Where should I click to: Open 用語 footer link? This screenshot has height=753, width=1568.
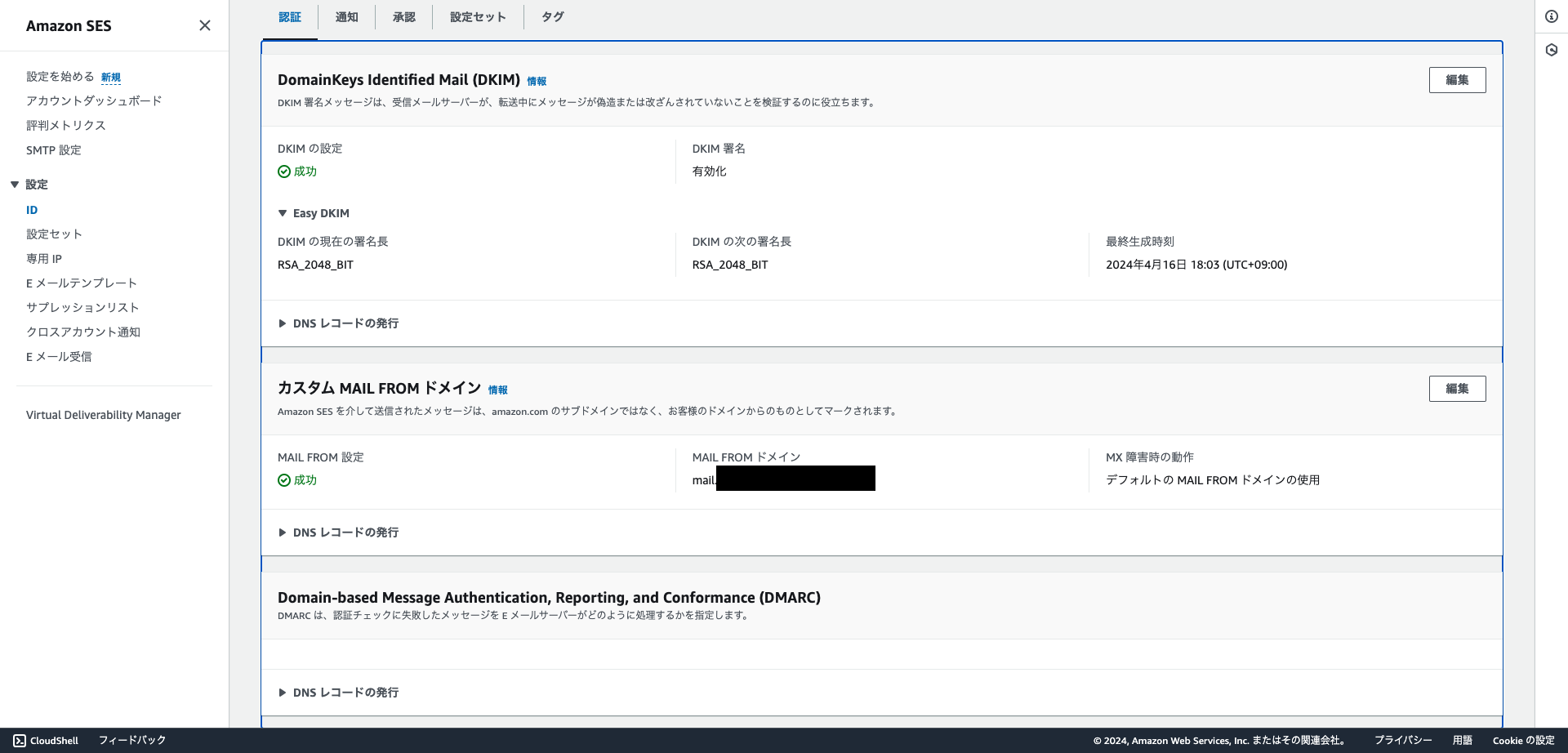pos(1463,741)
